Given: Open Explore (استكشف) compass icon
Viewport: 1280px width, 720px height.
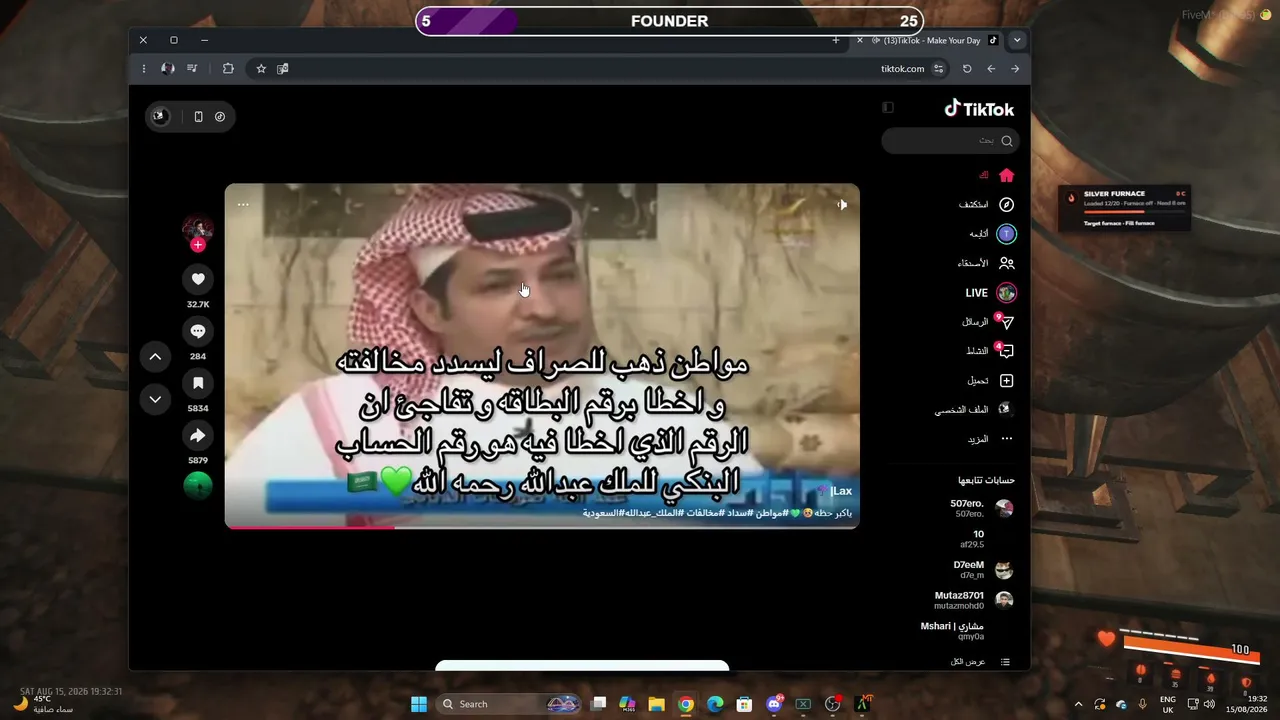Looking at the screenshot, I should point(1007,205).
